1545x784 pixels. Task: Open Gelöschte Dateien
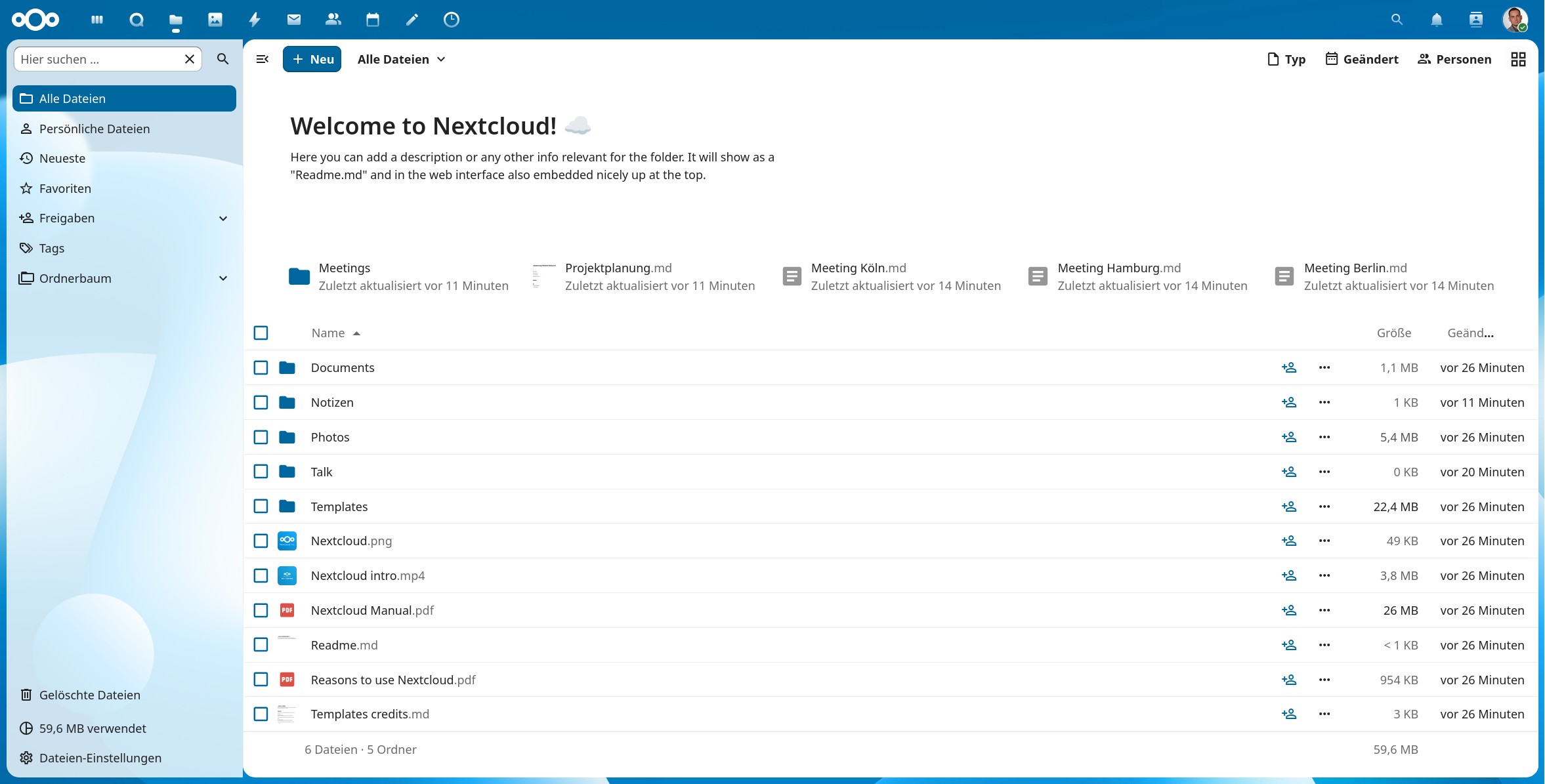click(124, 695)
